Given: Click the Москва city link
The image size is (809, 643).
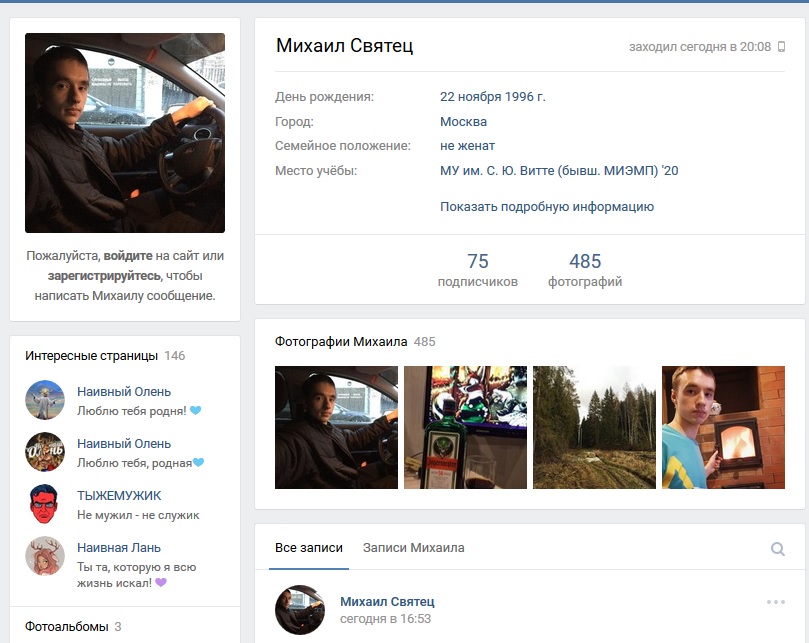Looking at the screenshot, I should [463, 122].
